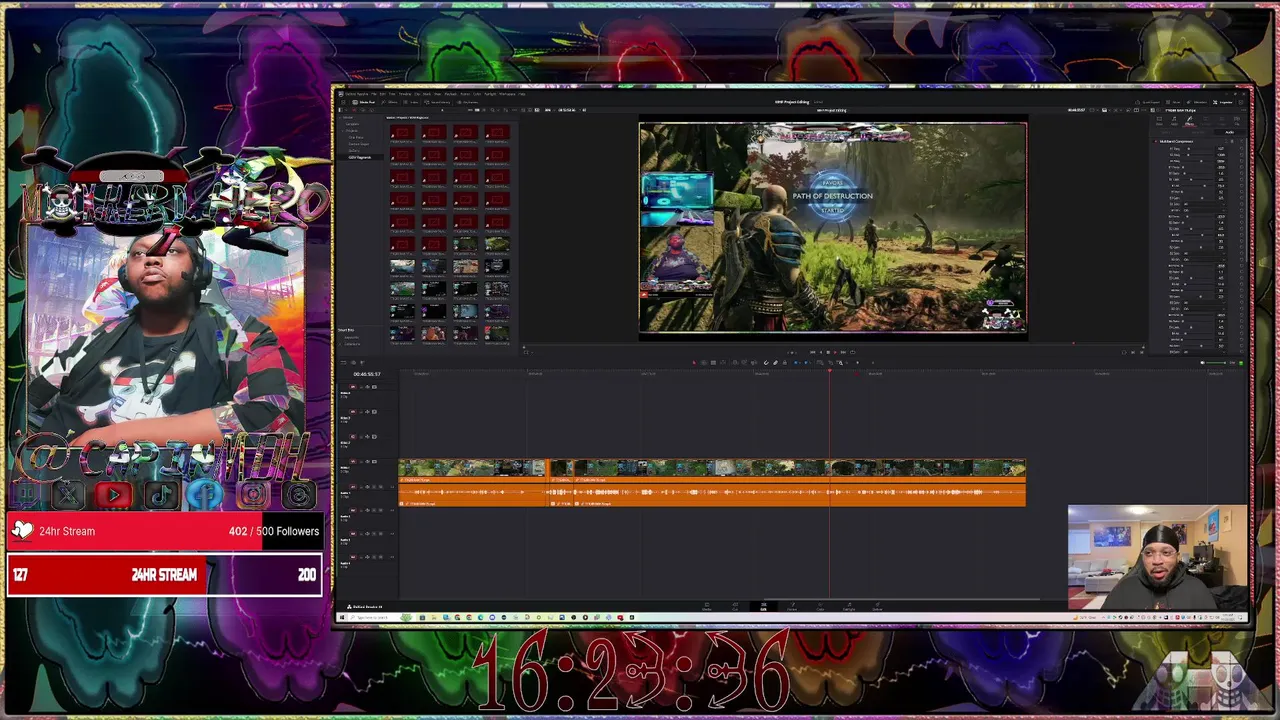The width and height of the screenshot is (1280, 720).
Task: Toggle the Loop playback icon
Action: click(x=852, y=352)
